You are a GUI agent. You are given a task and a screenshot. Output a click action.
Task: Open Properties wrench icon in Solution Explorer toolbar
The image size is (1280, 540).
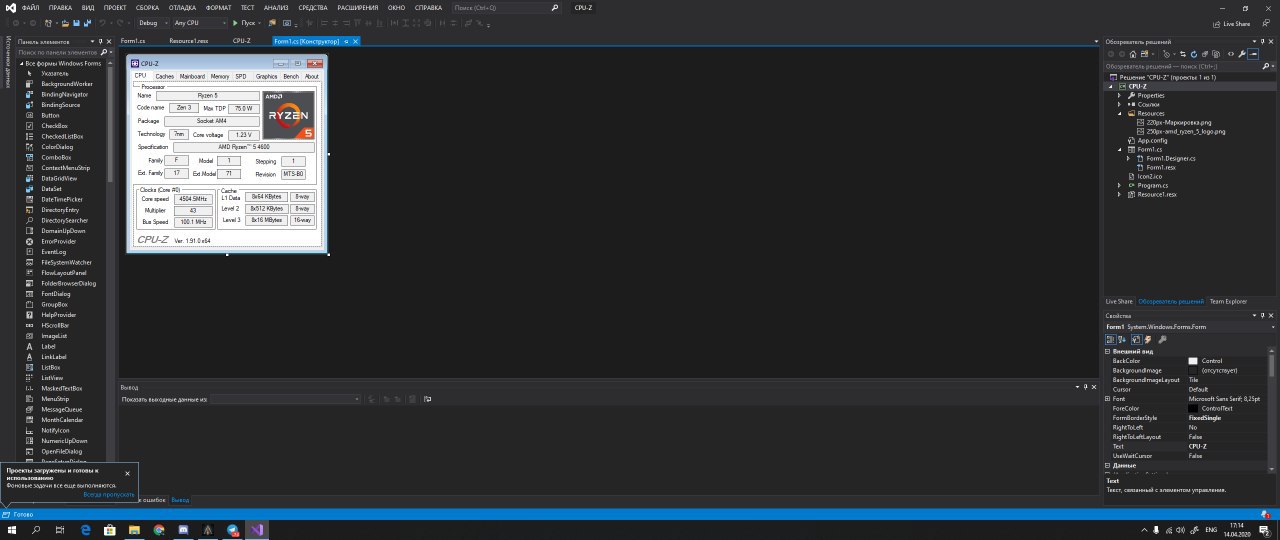1241,54
